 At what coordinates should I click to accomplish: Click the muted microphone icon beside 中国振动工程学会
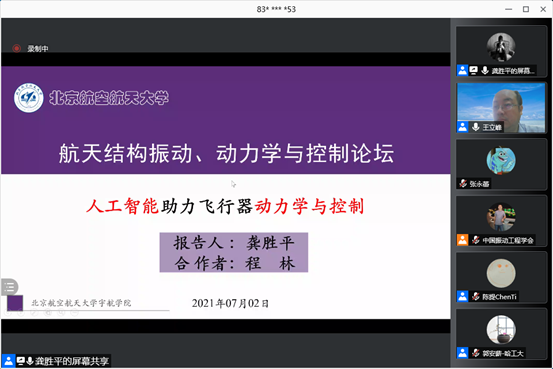(x=476, y=240)
